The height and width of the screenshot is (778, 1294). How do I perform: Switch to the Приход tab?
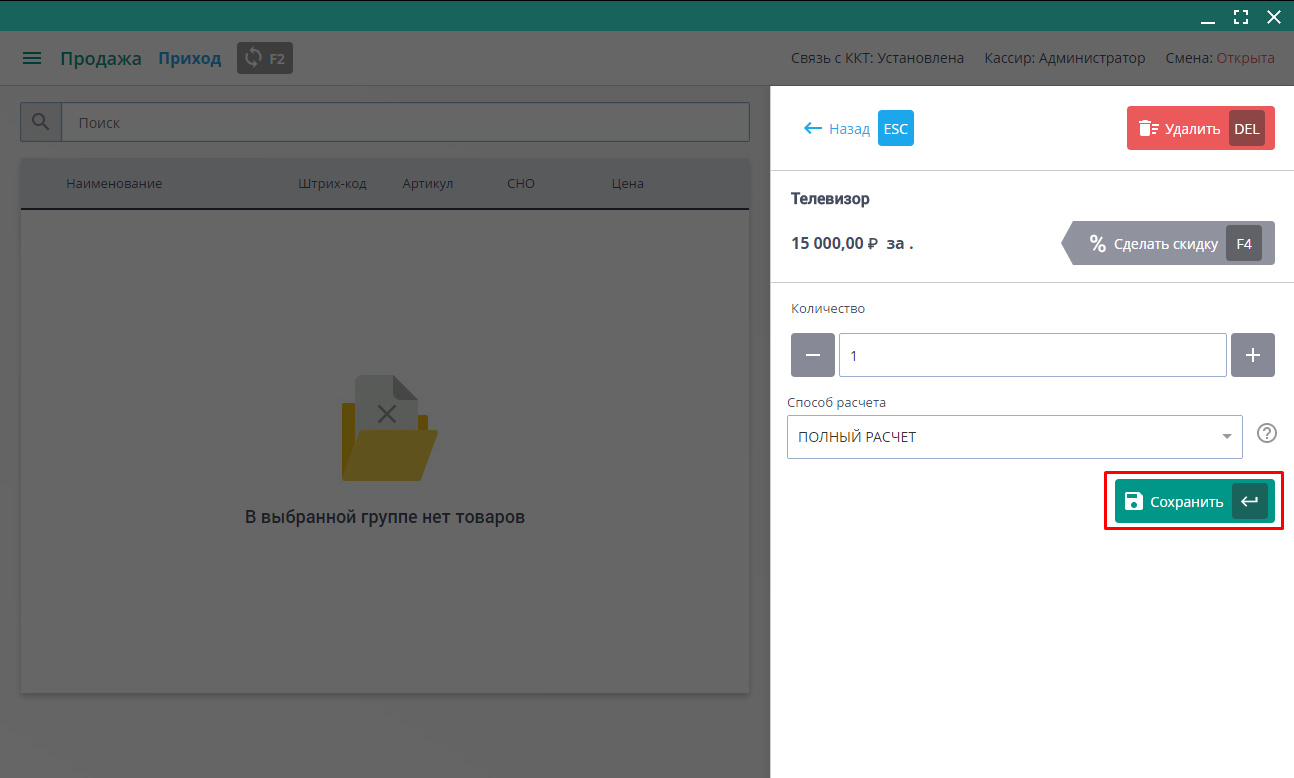pyautogui.click(x=190, y=59)
